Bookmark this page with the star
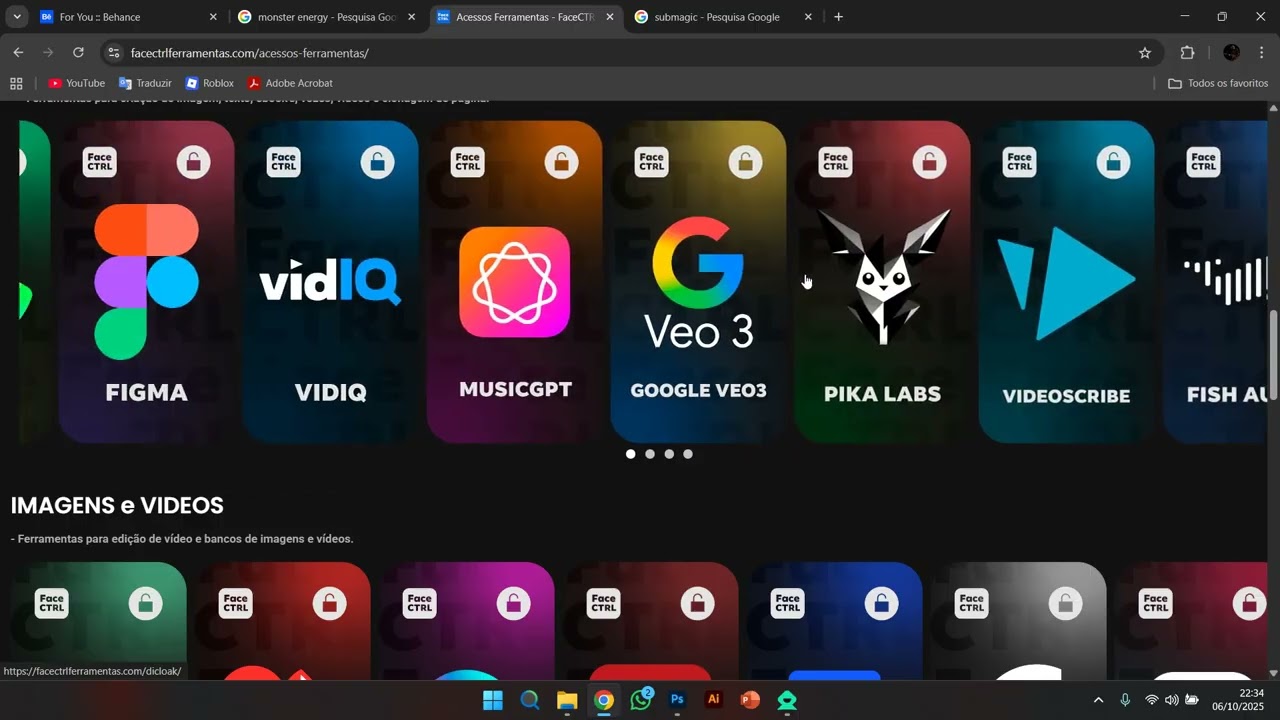Screen dimensions: 1280x720 (1145, 53)
